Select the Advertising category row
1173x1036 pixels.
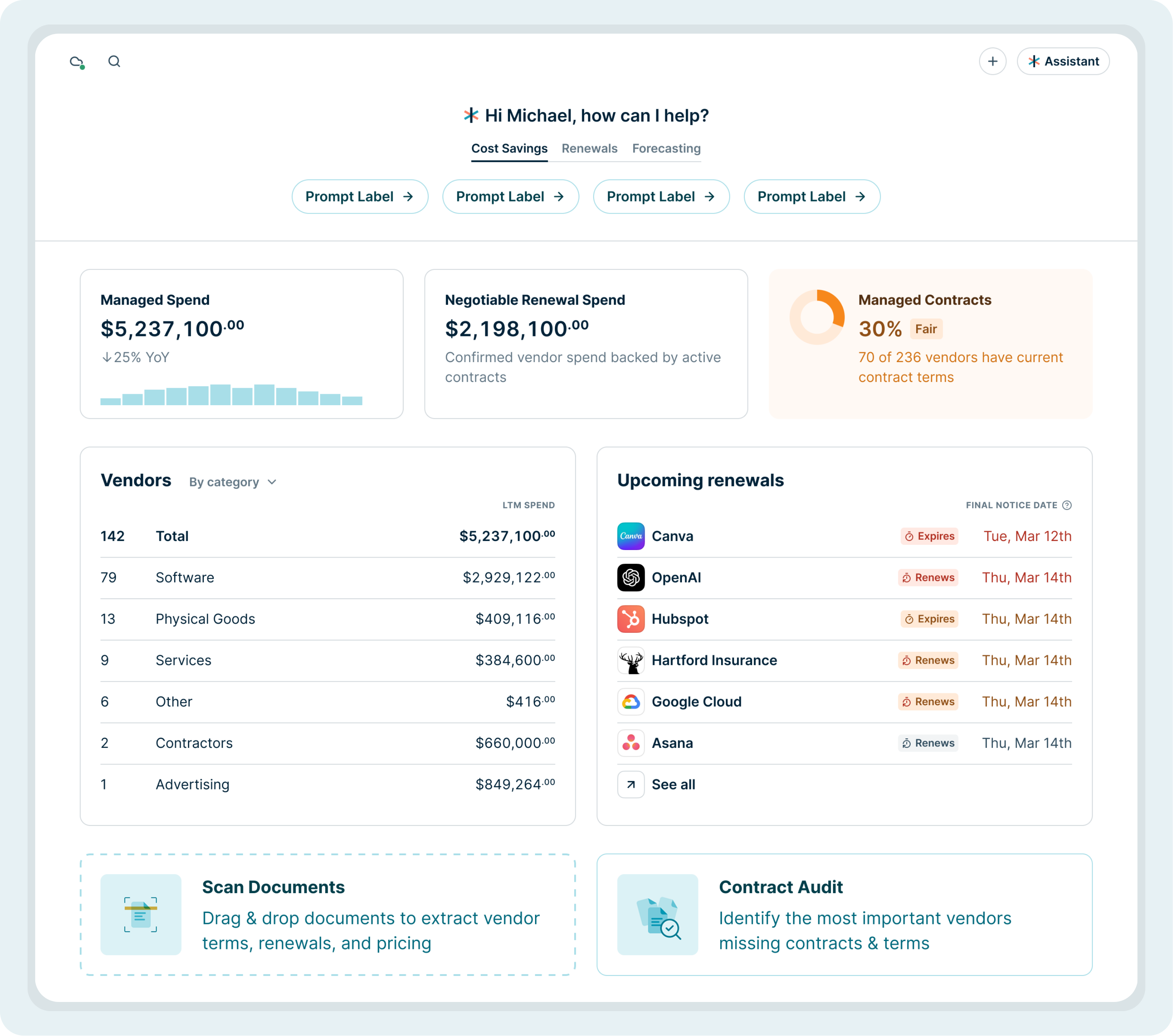328,784
